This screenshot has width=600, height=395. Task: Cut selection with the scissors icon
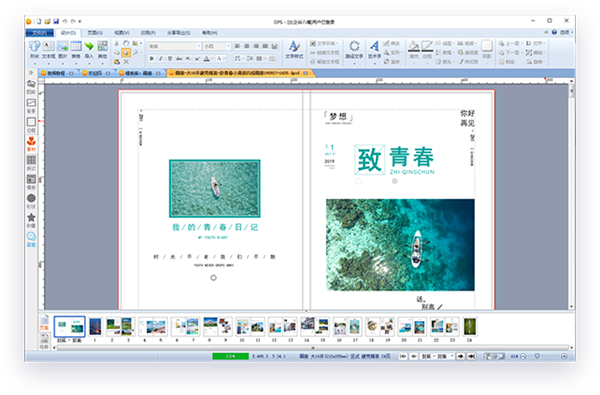[x=117, y=43]
